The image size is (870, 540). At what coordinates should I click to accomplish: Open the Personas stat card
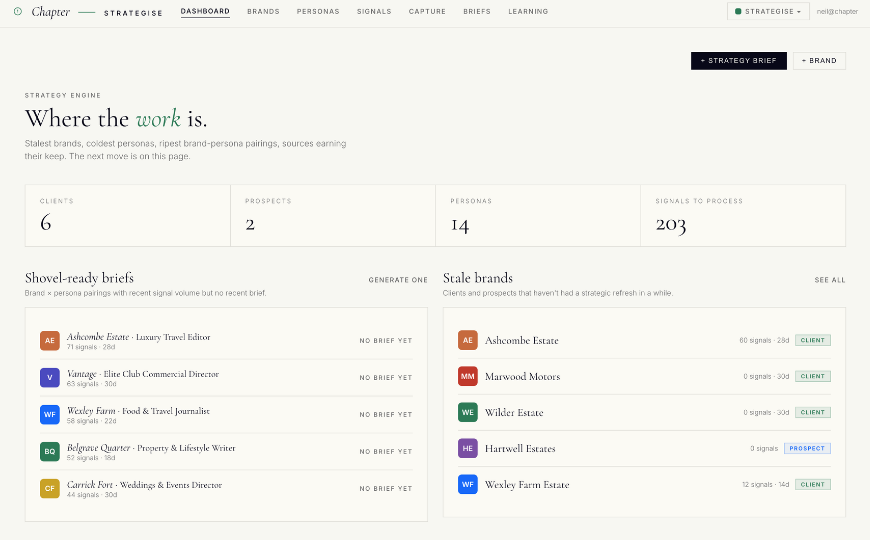coord(538,215)
